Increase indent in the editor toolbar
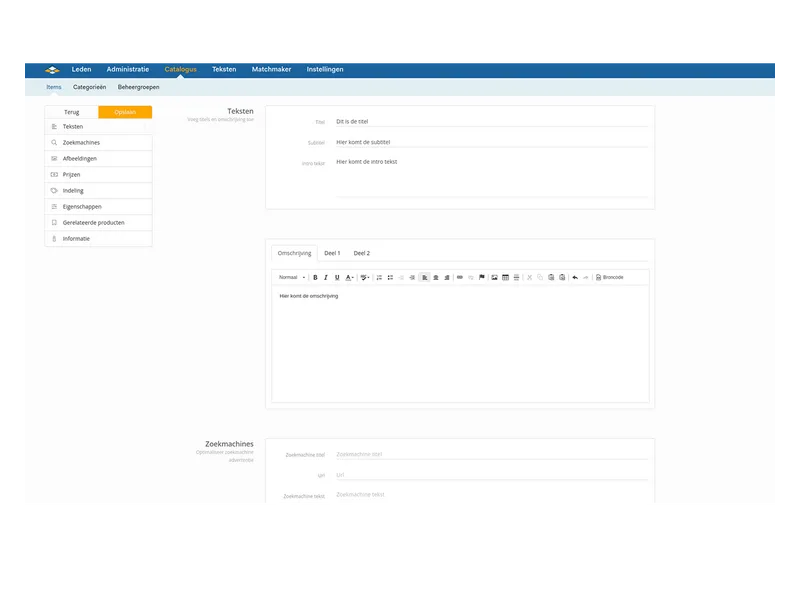The width and height of the screenshot is (800, 600). coord(412,278)
